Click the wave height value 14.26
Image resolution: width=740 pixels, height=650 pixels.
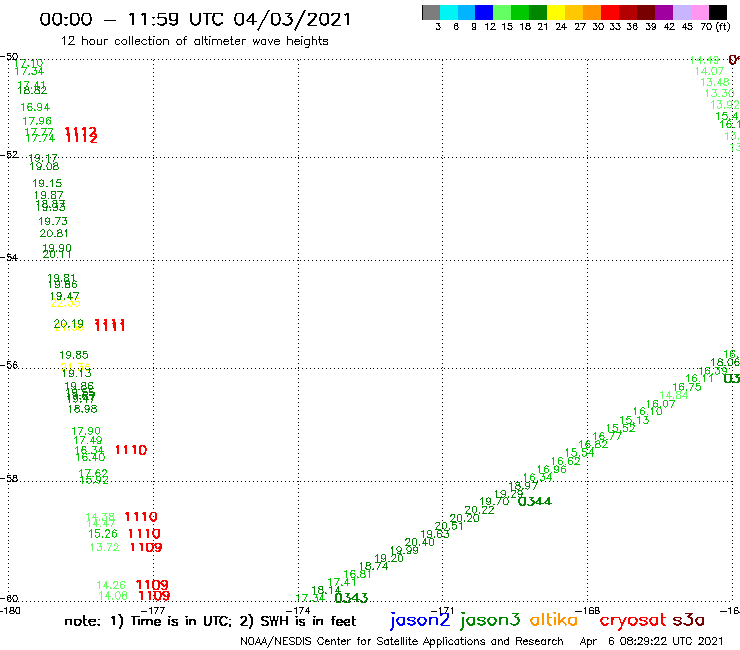pos(111,585)
